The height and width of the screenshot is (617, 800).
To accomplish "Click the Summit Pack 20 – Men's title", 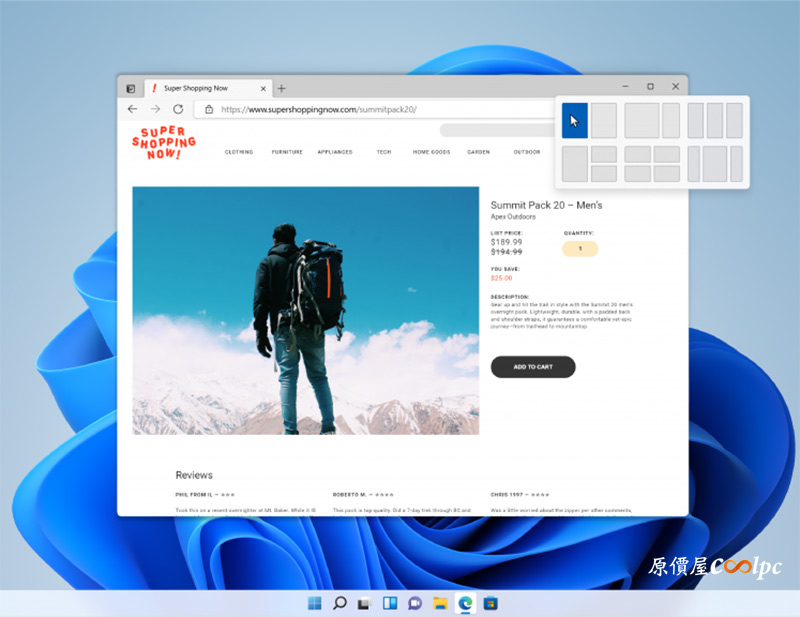I will tap(546, 205).
